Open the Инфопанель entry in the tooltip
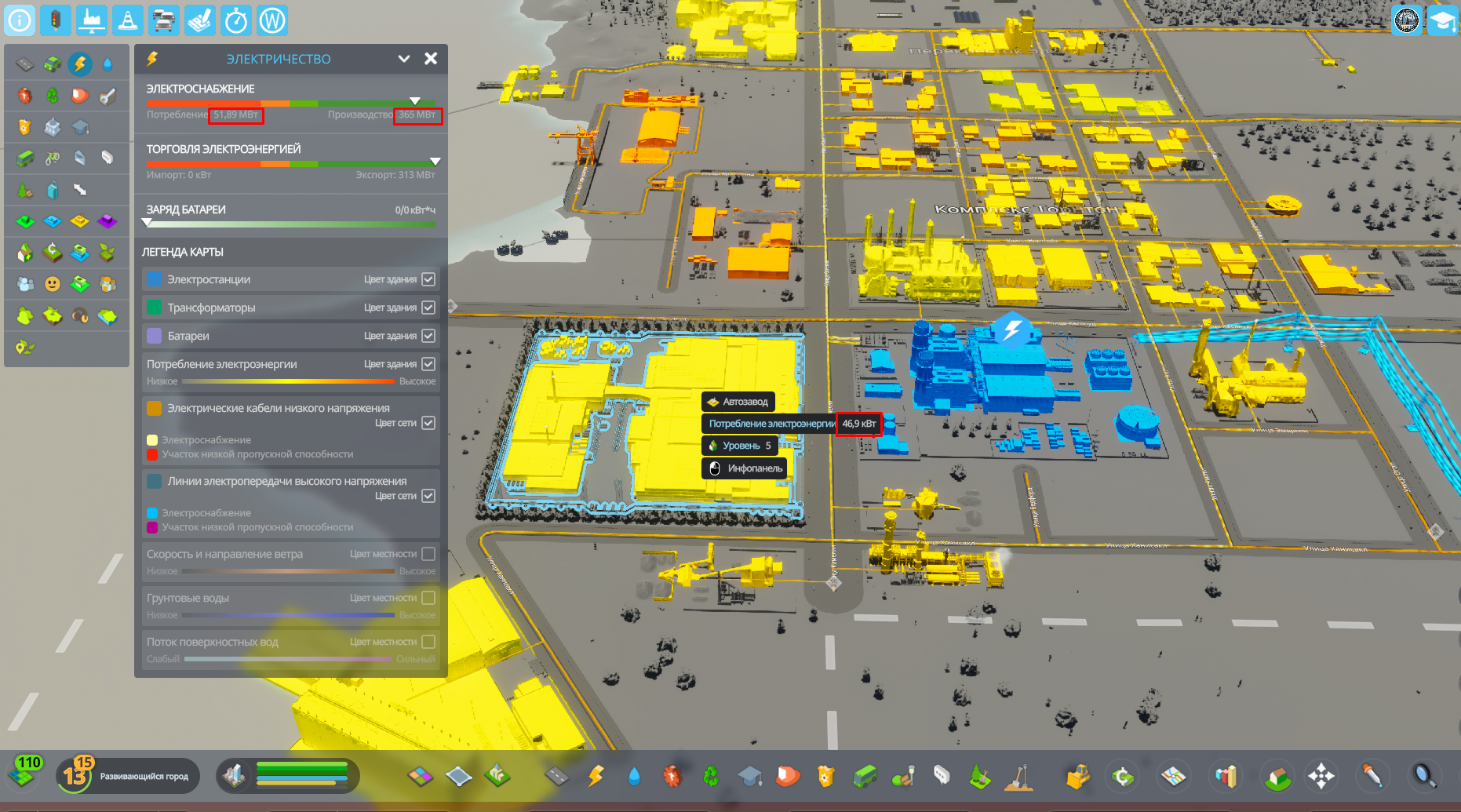Image resolution: width=1461 pixels, height=812 pixels. pos(743,468)
